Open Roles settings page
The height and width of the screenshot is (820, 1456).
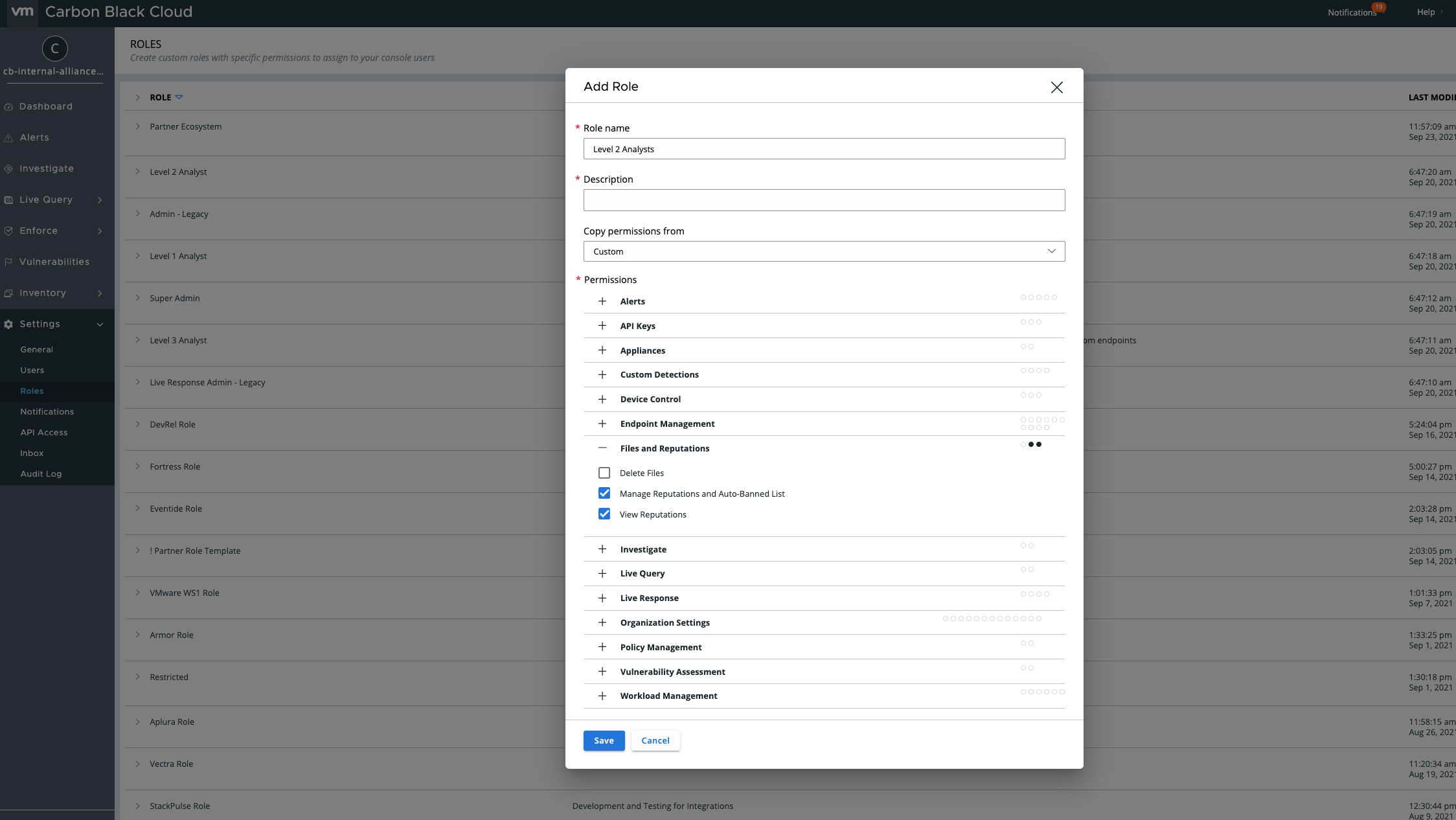point(32,391)
